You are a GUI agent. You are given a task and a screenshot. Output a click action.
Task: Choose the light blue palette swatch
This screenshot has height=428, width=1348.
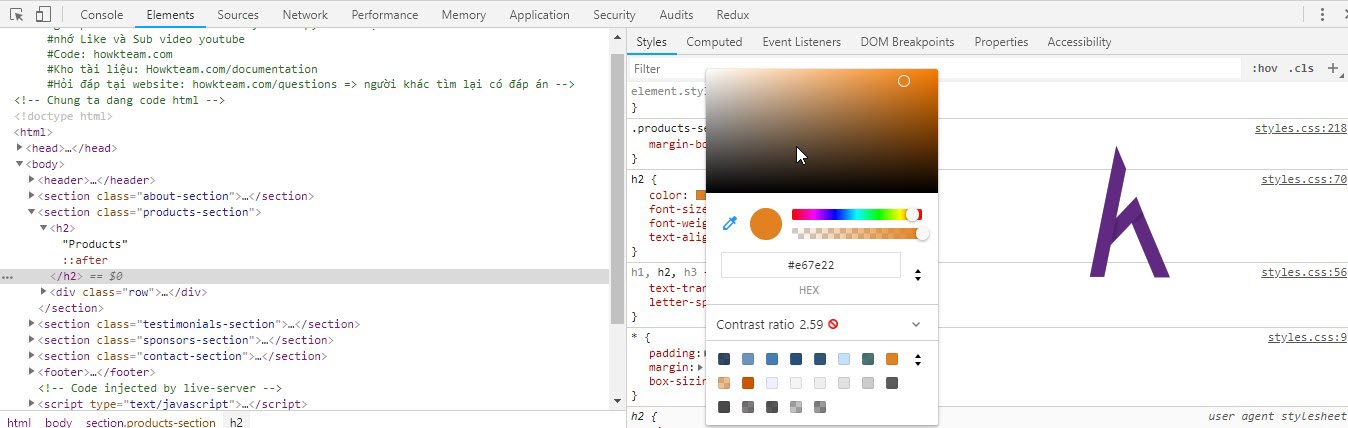844,359
